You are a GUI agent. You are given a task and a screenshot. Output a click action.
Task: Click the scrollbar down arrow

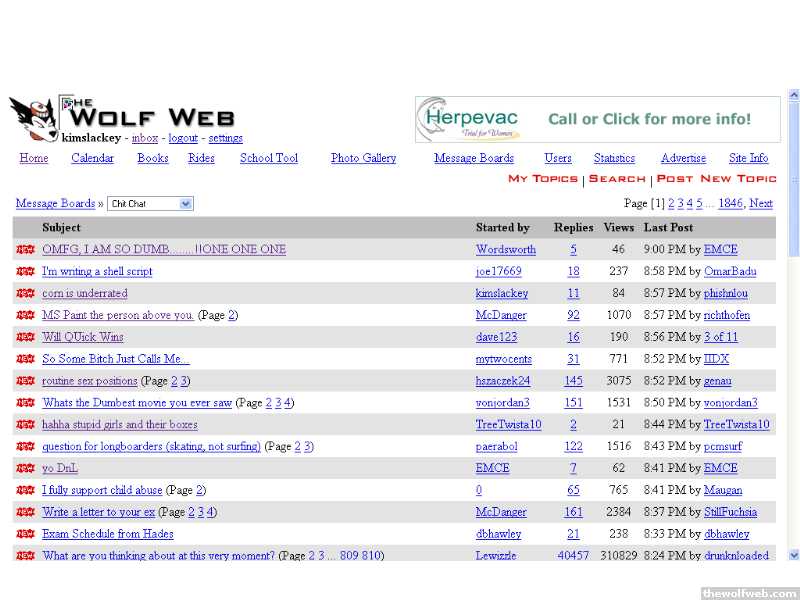tap(794, 554)
